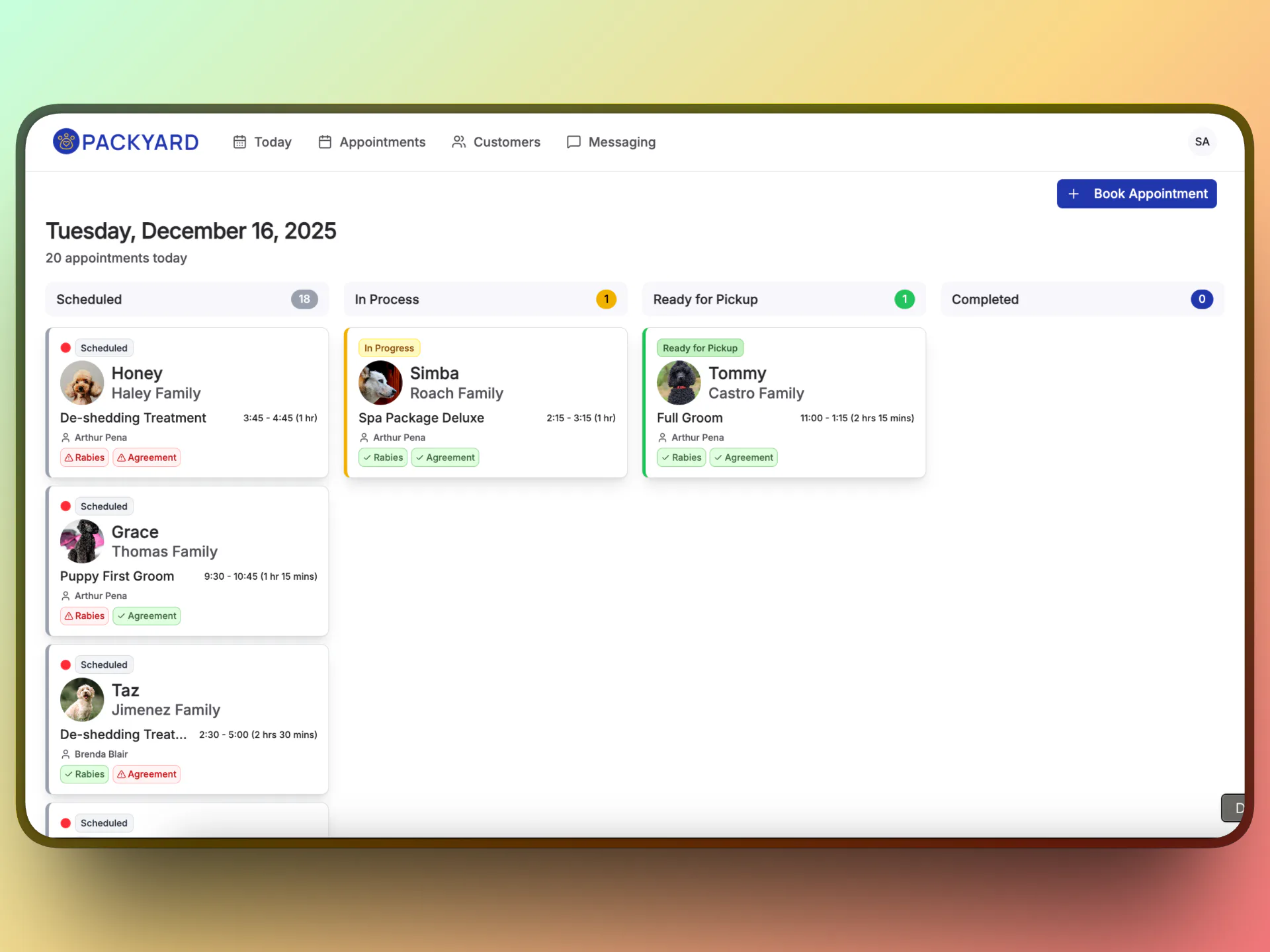Click the Messaging chat bubble icon

tap(573, 142)
